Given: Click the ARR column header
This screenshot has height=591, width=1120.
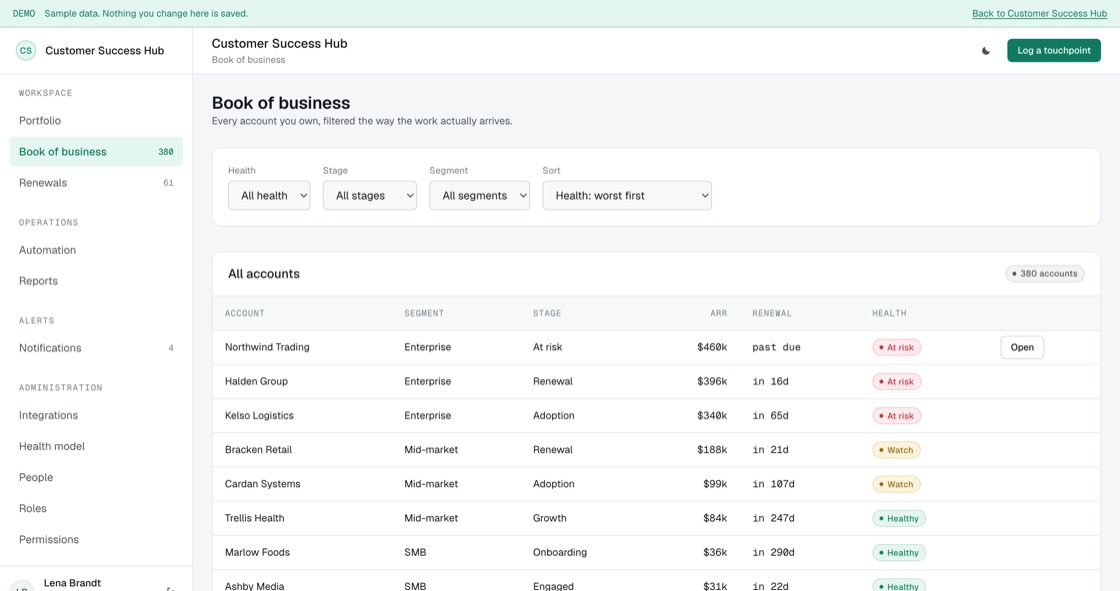Looking at the screenshot, I should (719, 314).
